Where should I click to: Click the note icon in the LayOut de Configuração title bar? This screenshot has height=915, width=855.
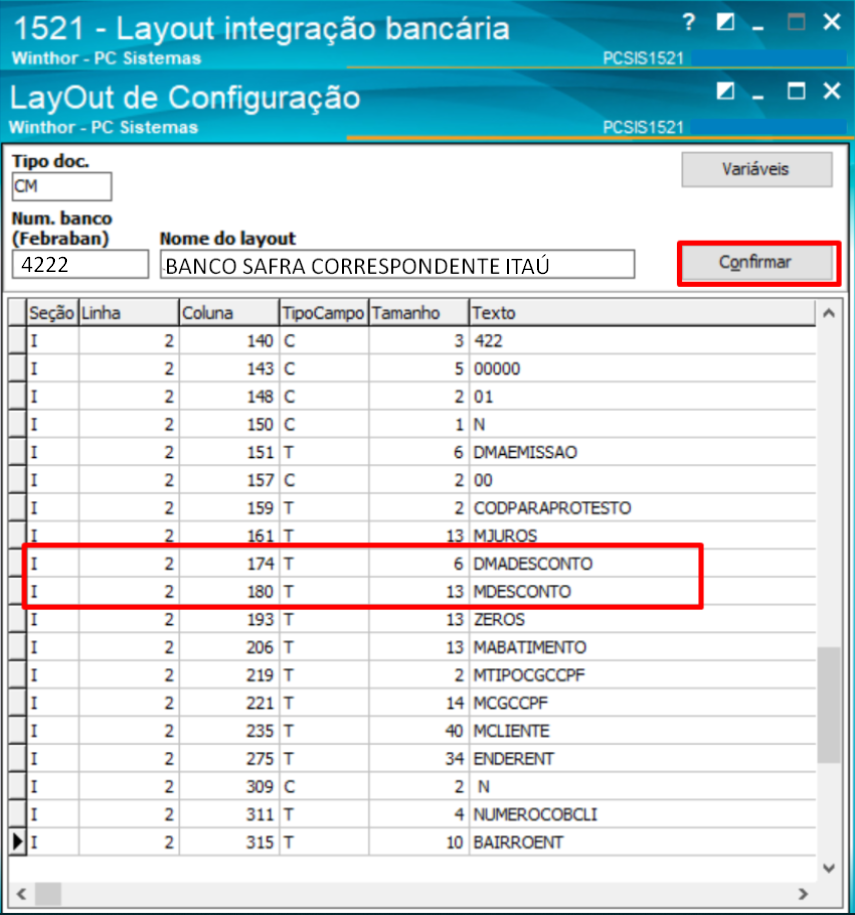click(x=725, y=91)
